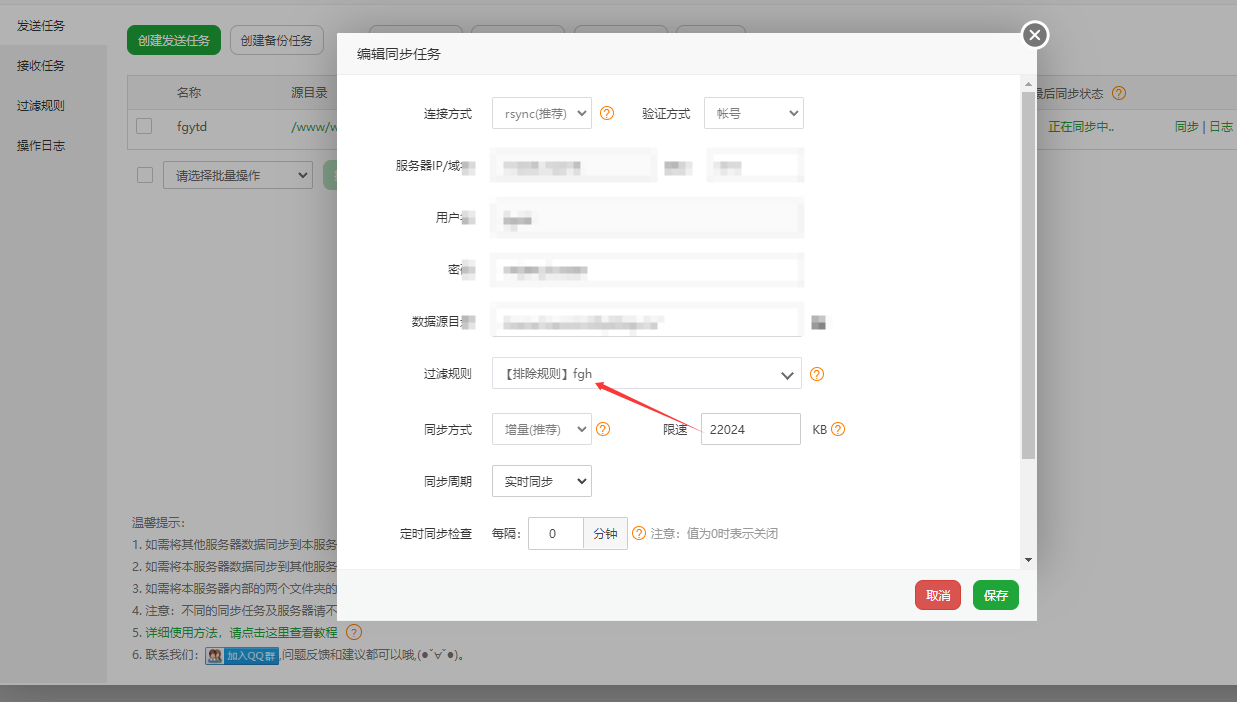Click the data source directory input
This screenshot has width=1237, height=702.
[647, 321]
